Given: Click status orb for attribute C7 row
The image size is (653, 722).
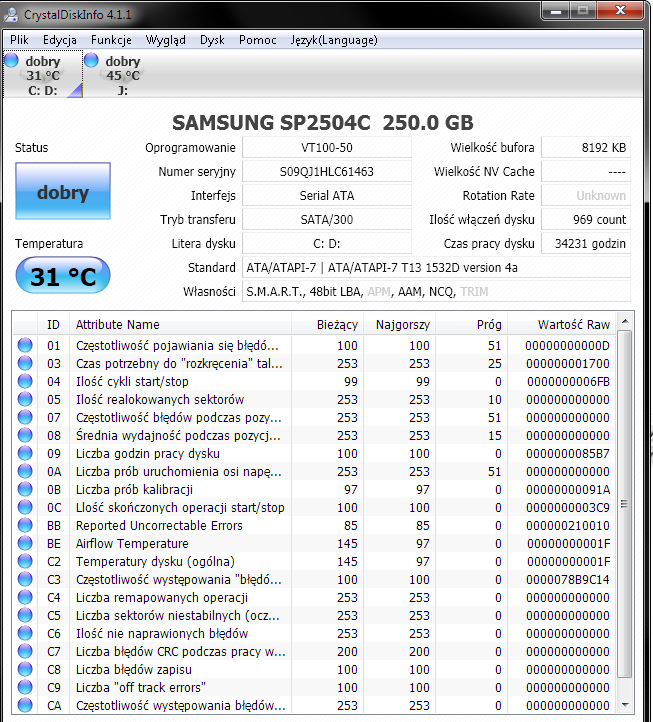Looking at the screenshot, I should (25, 651).
